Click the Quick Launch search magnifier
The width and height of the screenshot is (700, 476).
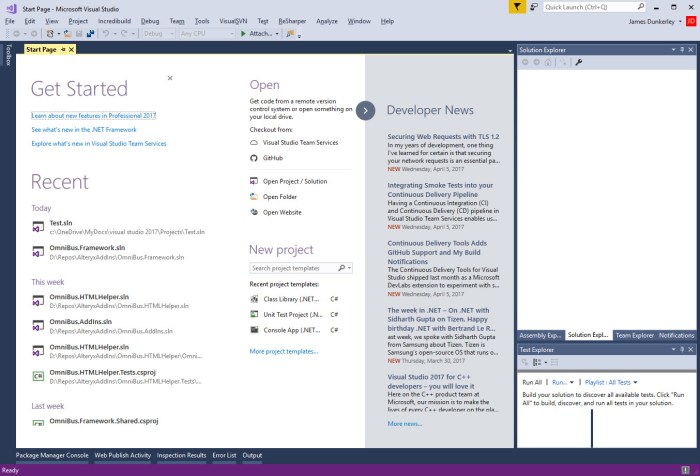(x=641, y=7)
